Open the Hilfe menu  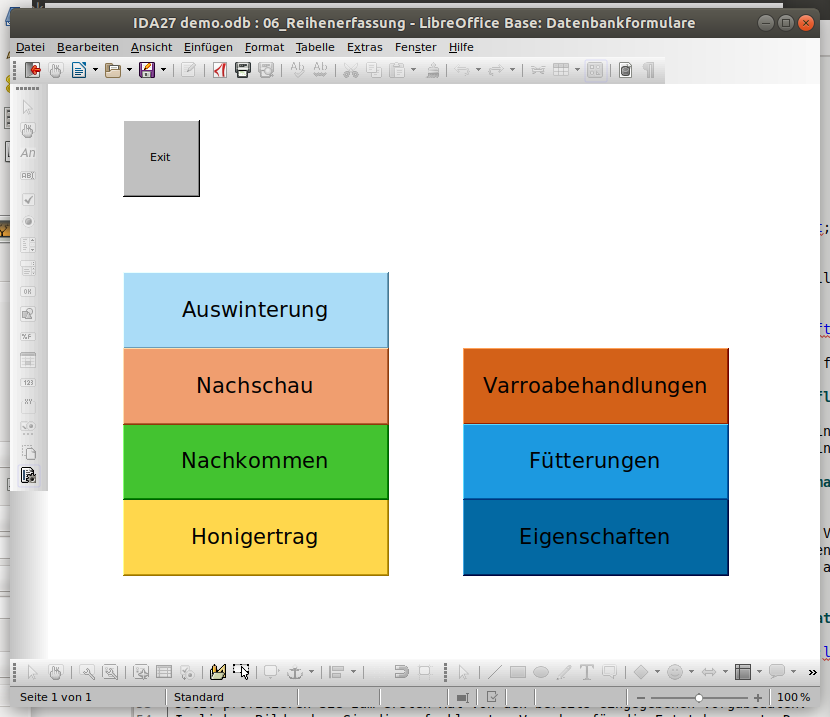461,47
